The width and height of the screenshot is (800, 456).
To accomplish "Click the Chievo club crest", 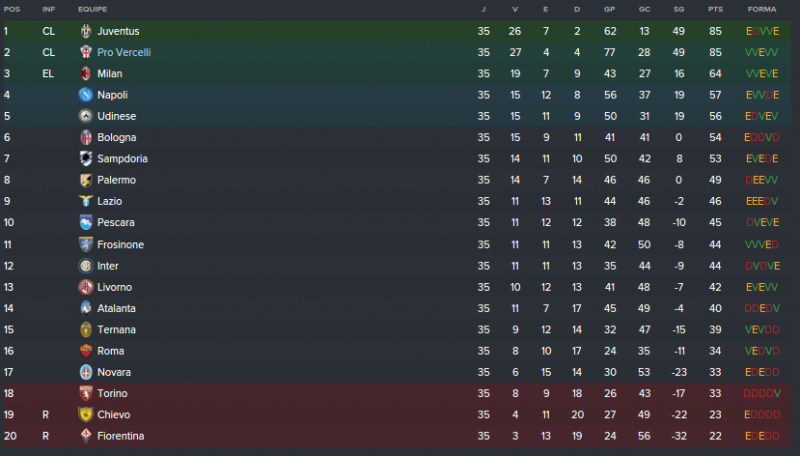I will click(x=86, y=414).
